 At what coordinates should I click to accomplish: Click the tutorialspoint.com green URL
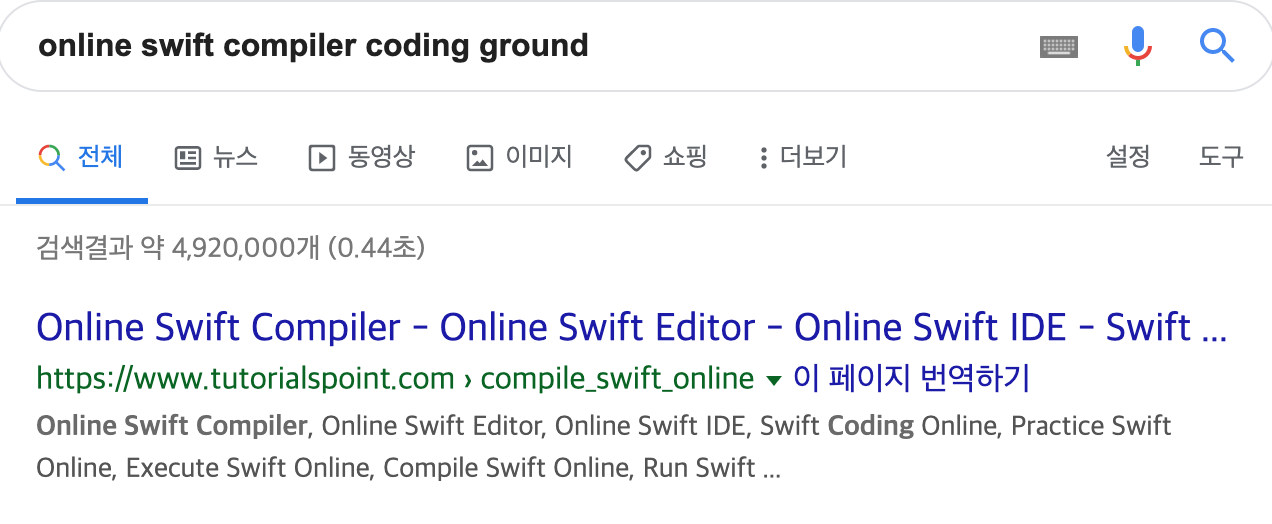tap(395, 378)
